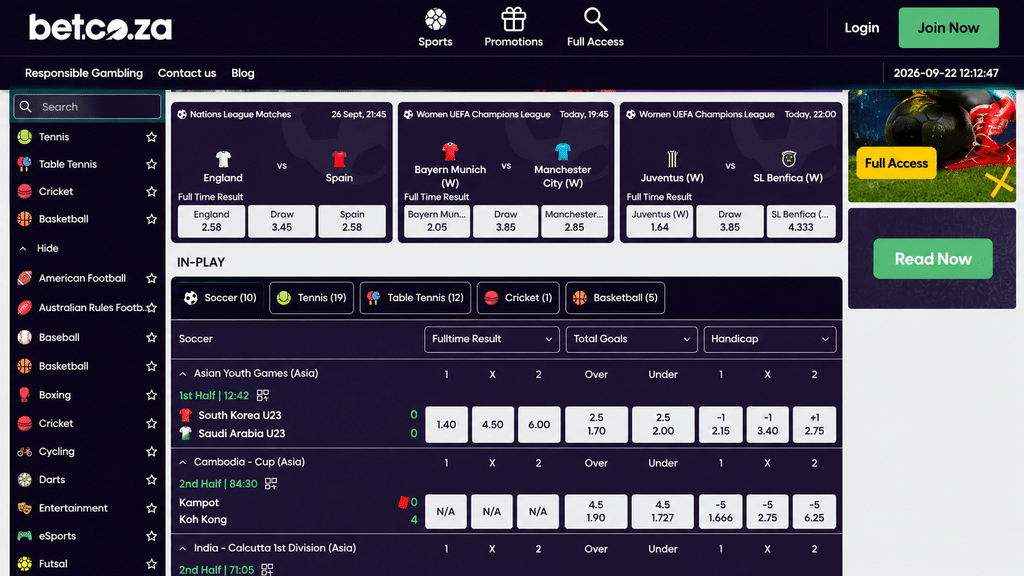Click the Manchester City (W) shirt icon

tap(563, 152)
